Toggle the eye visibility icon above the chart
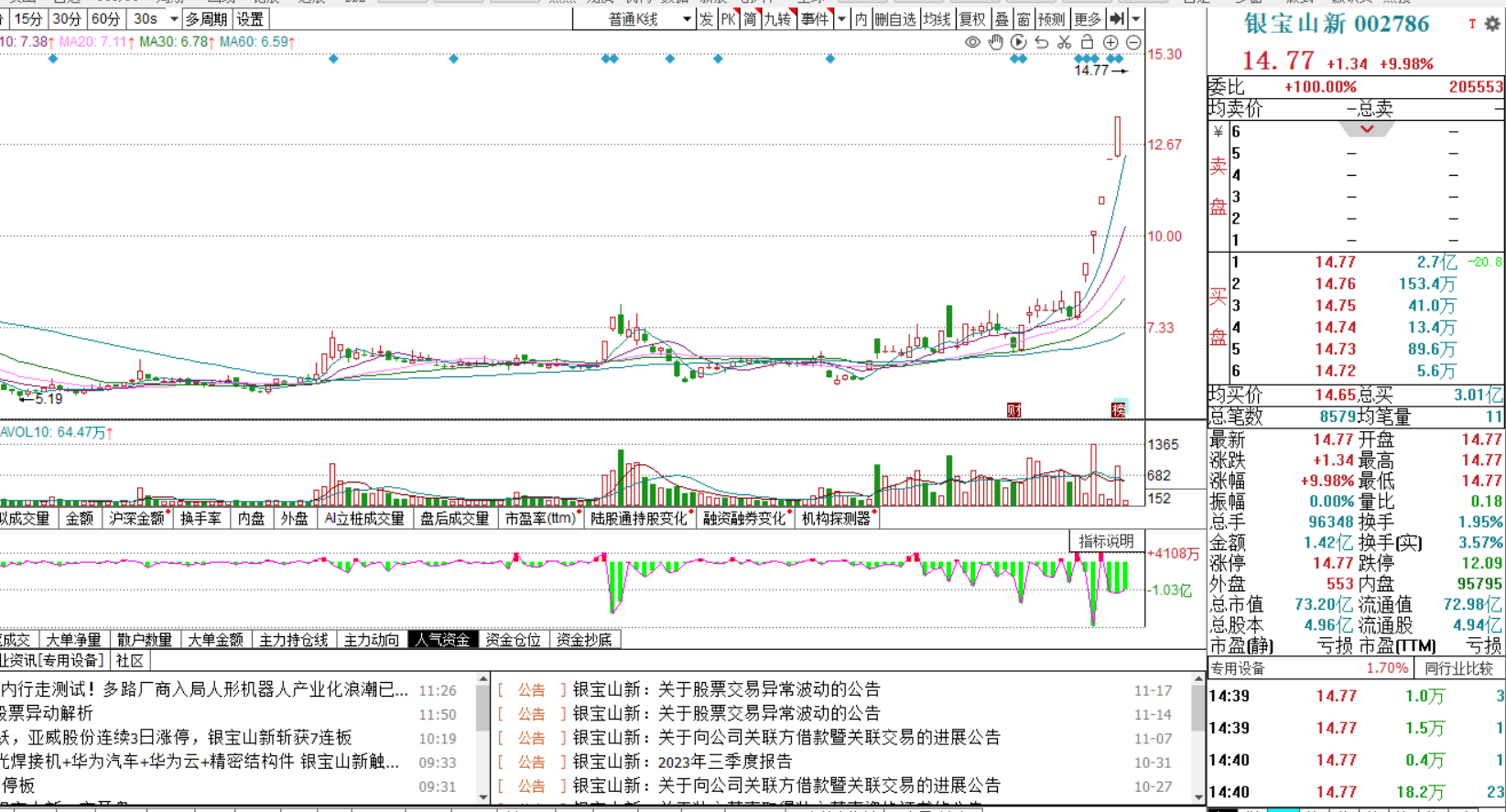 972,42
